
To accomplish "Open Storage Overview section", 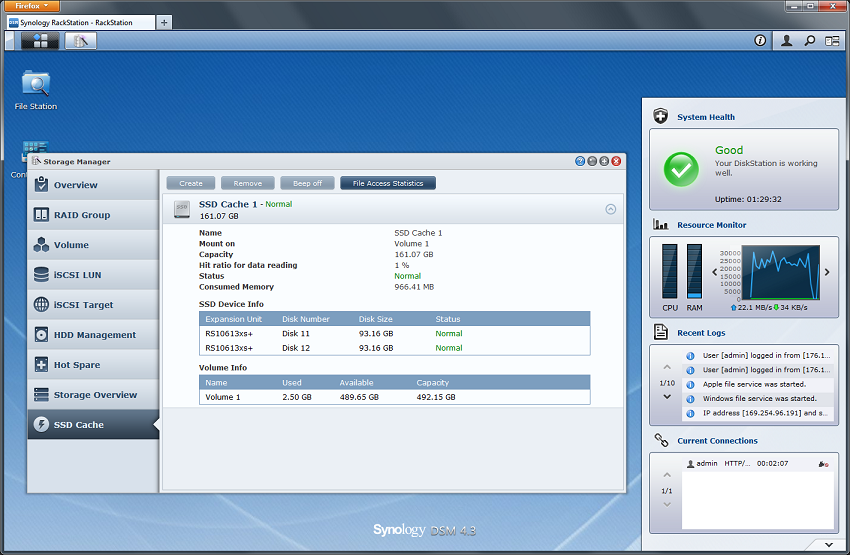I will (93, 395).
